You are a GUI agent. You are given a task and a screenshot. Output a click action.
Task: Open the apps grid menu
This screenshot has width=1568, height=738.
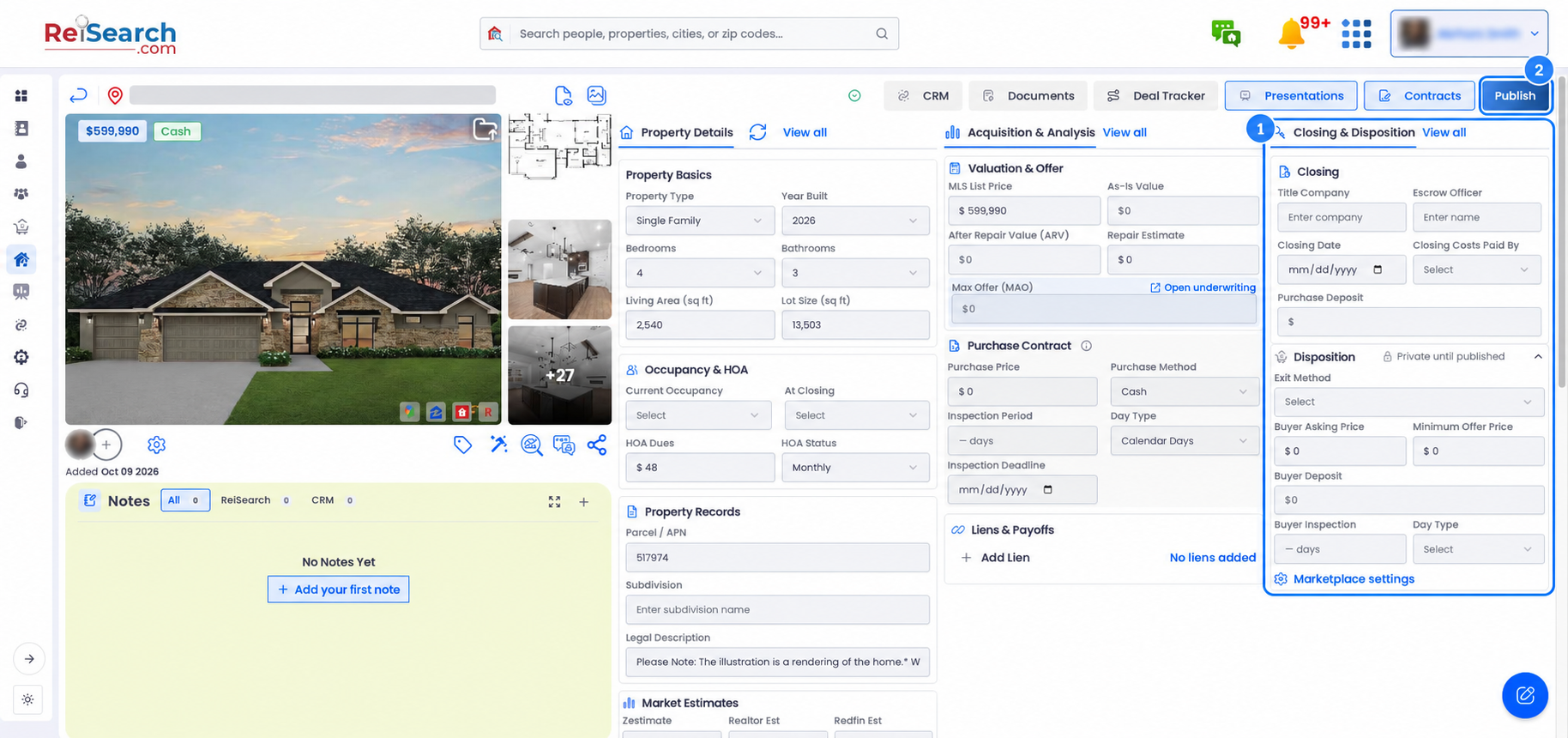click(x=1356, y=33)
